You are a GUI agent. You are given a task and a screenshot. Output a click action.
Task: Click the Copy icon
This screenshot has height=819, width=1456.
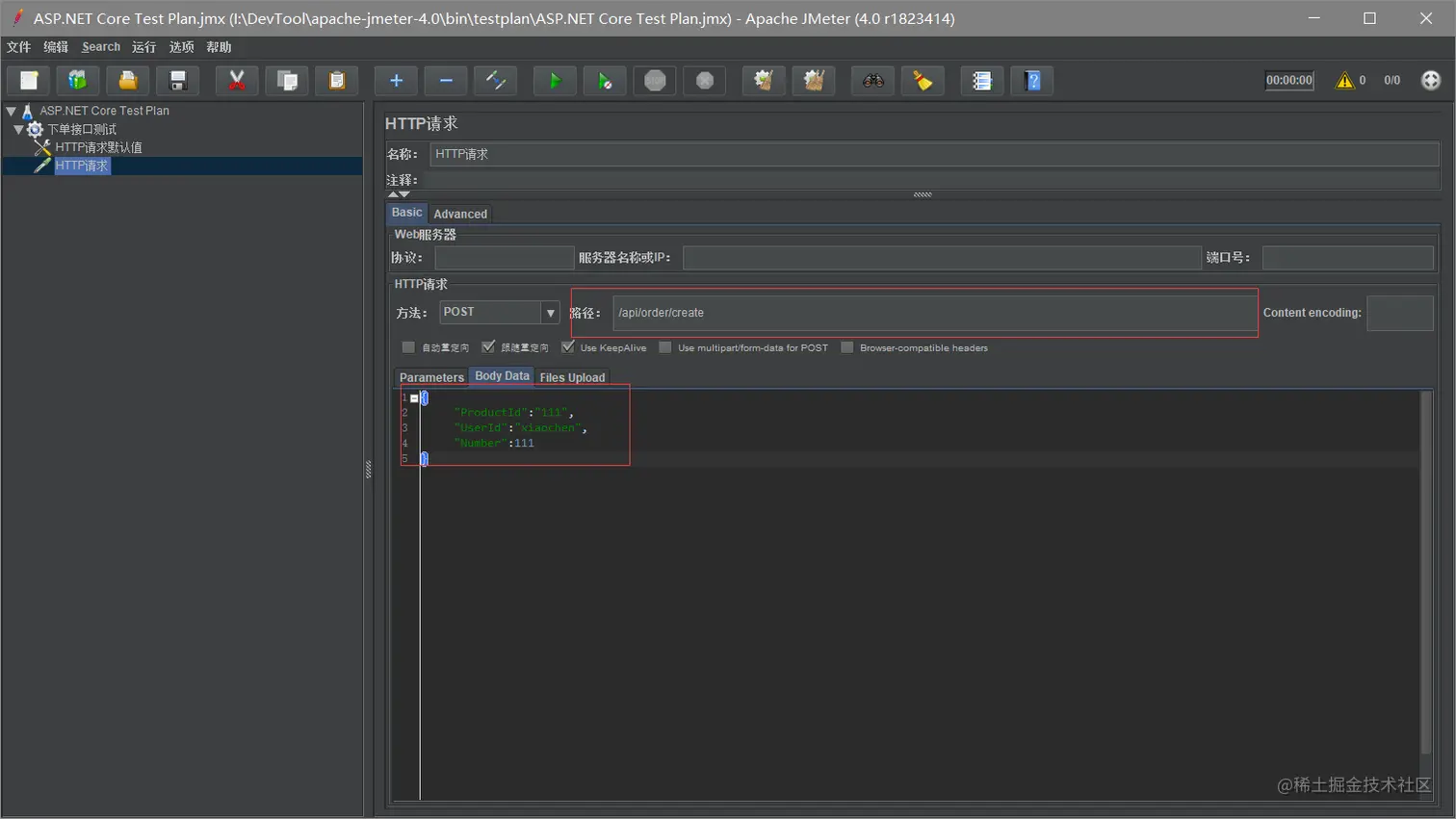click(287, 81)
